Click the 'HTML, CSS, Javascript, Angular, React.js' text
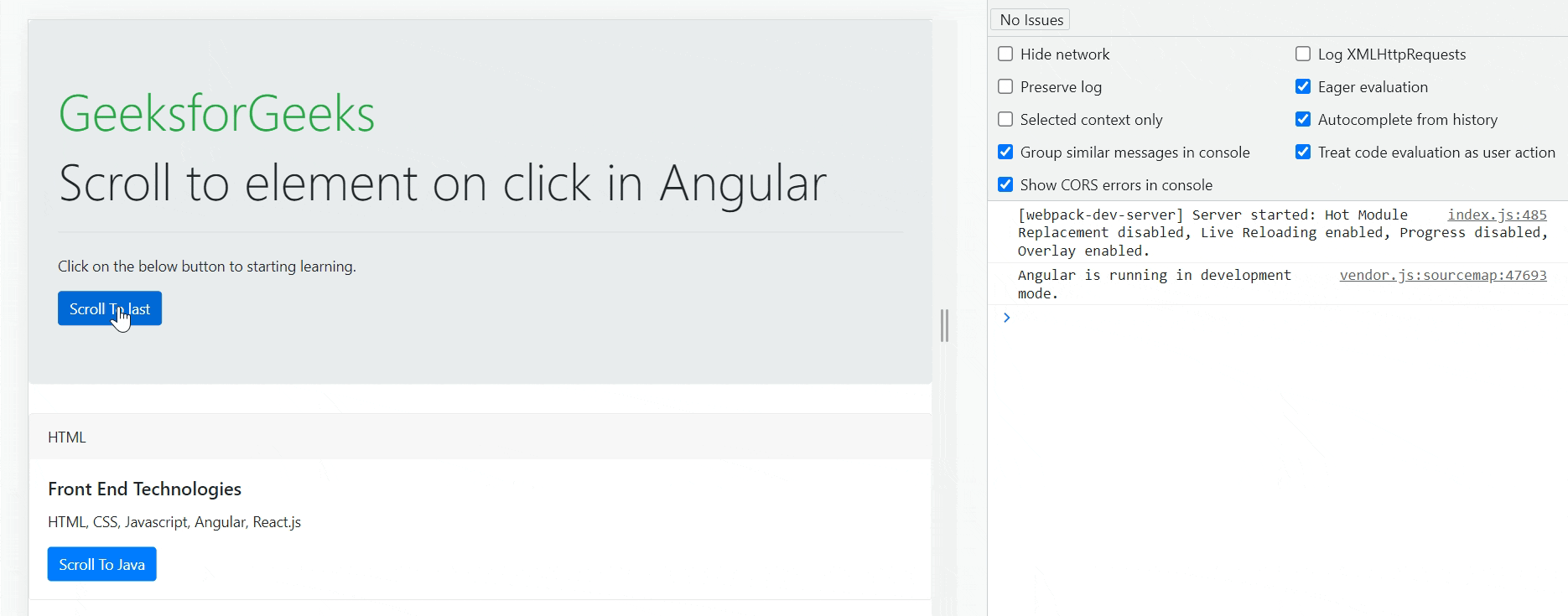1568x616 pixels. (x=174, y=522)
